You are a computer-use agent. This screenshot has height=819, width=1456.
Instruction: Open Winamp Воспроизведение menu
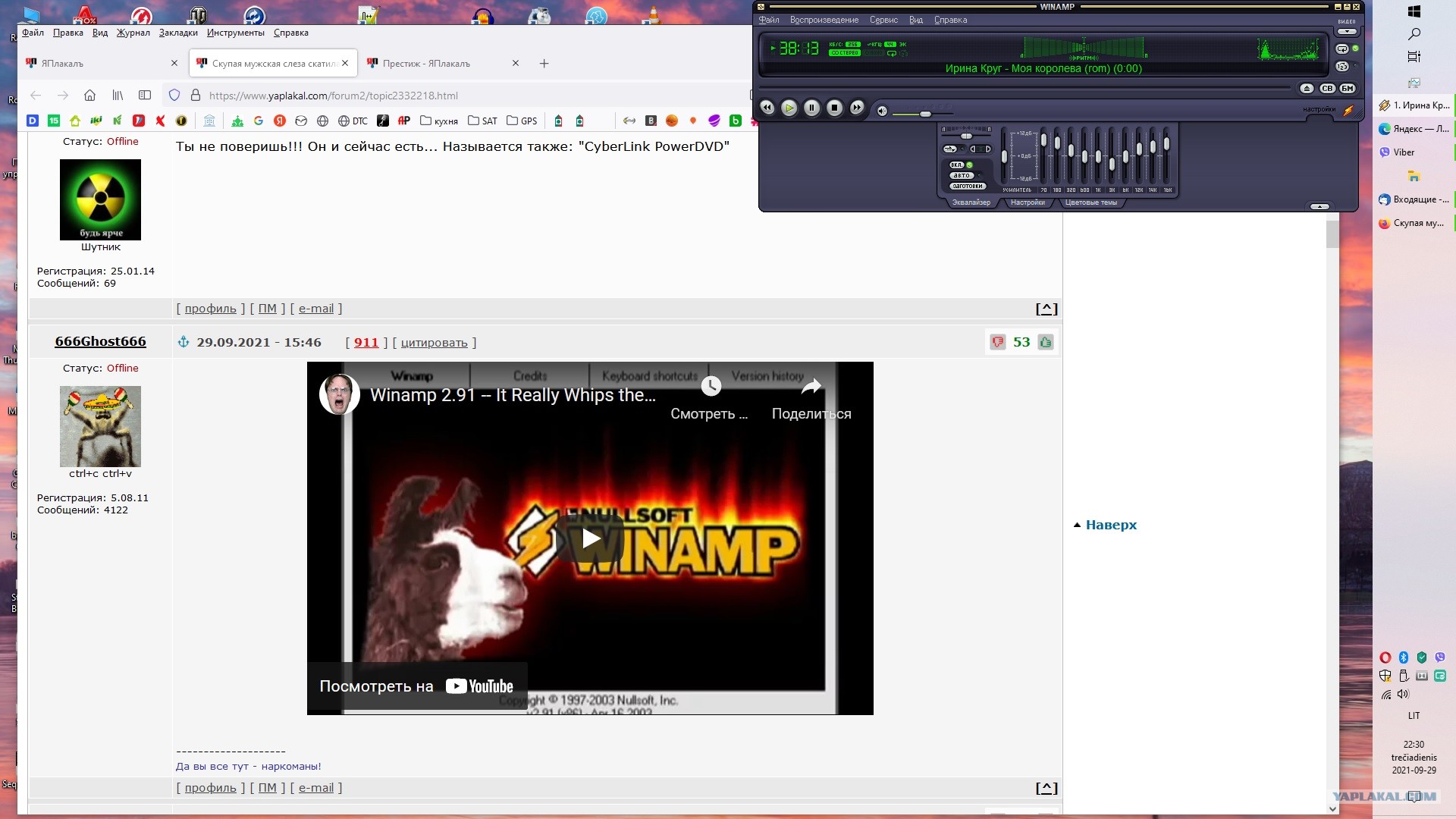[x=824, y=20]
